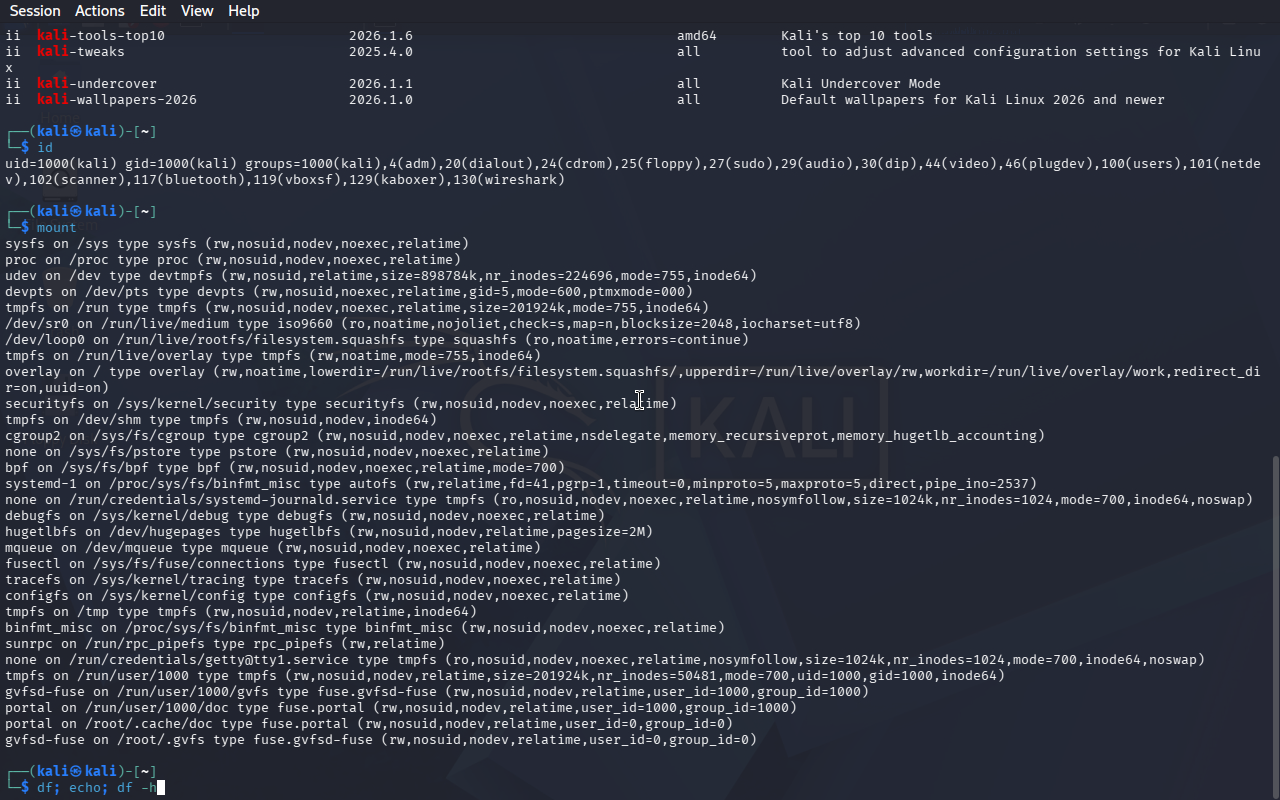This screenshot has height=800, width=1280.
Task: Click the 'mount' command at the prompt
Action: click(x=56, y=228)
